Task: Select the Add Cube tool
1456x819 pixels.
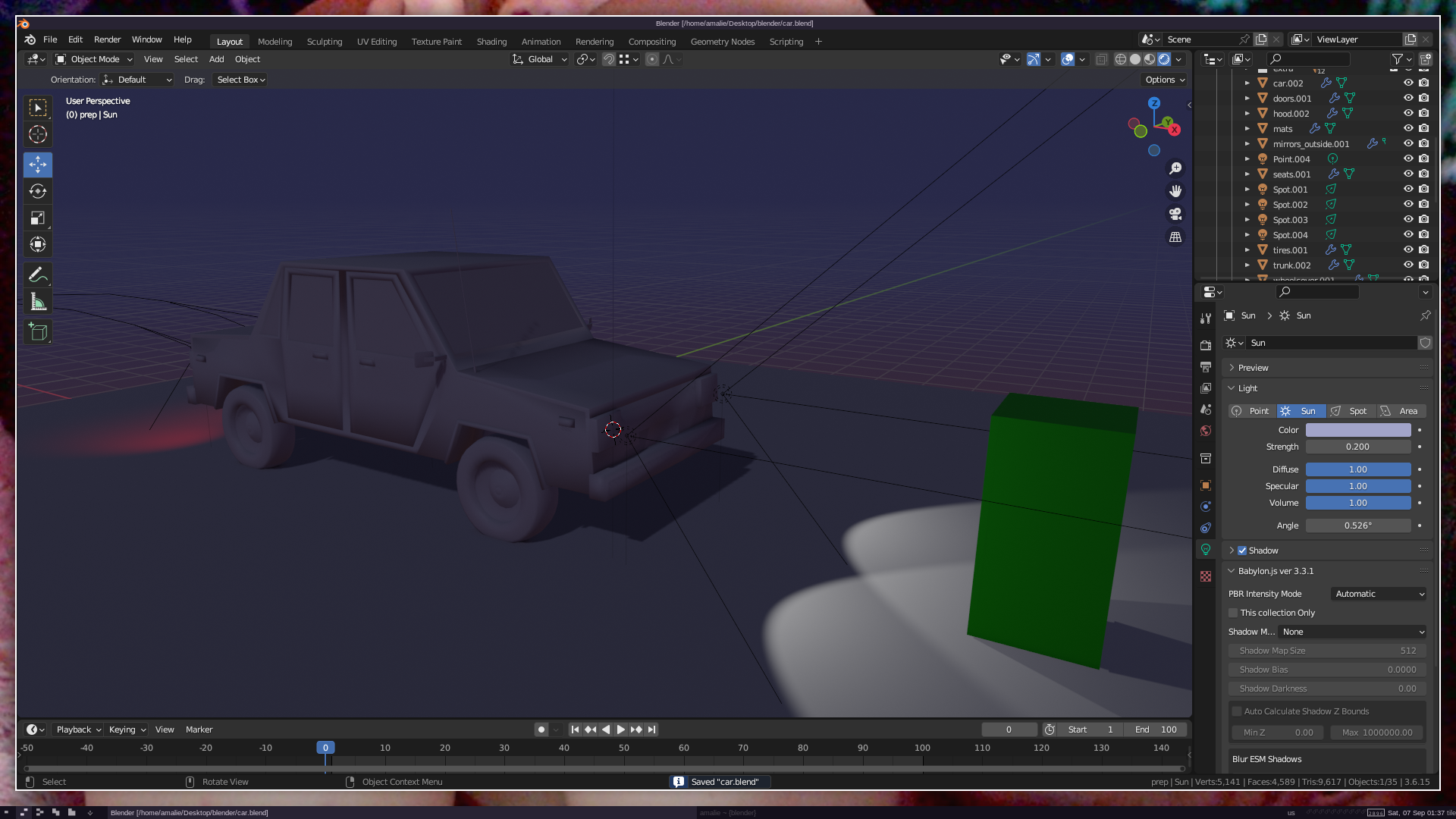Action: pyautogui.click(x=38, y=332)
